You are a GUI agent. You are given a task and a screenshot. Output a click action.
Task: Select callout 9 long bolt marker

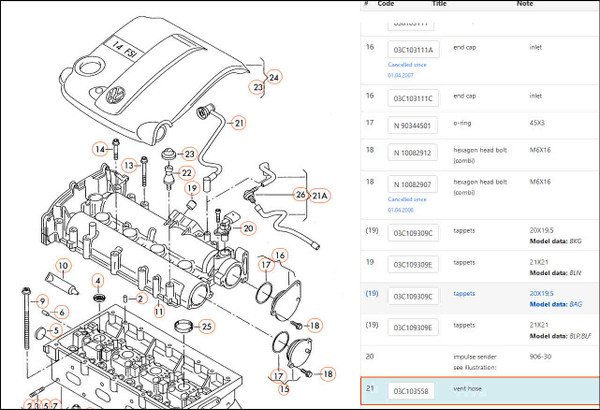[42, 301]
